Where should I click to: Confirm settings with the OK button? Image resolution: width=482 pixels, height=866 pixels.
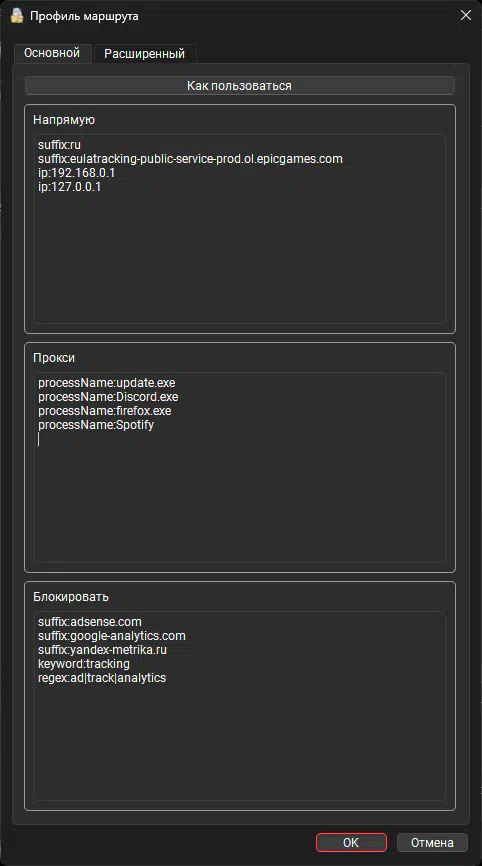(x=351, y=842)
